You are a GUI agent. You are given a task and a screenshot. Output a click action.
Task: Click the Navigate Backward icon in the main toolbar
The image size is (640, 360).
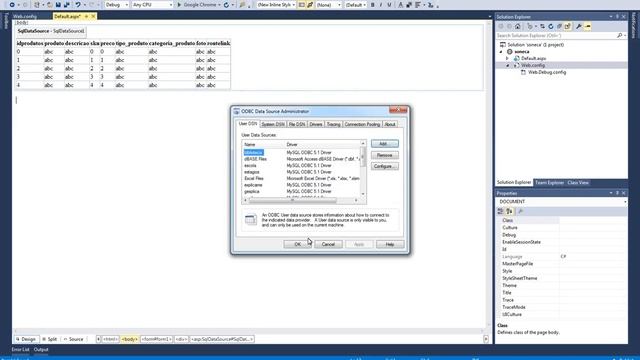(12, 4)
